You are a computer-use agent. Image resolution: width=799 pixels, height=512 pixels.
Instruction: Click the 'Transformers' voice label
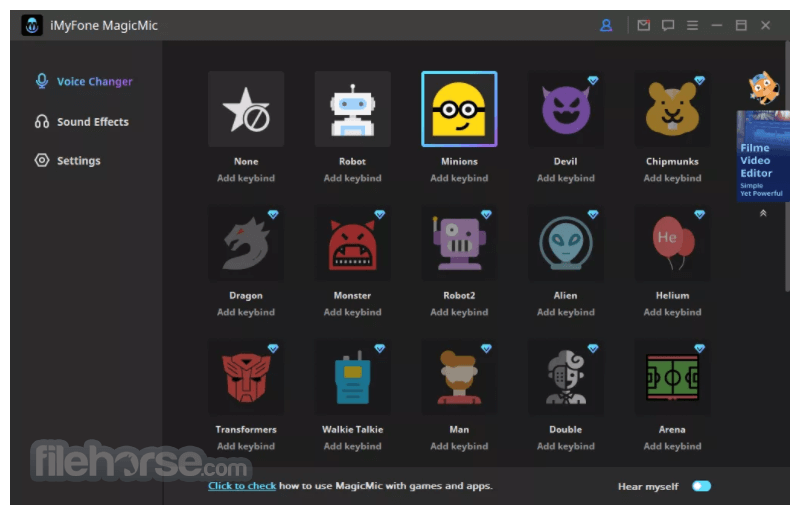pos(246,429)
